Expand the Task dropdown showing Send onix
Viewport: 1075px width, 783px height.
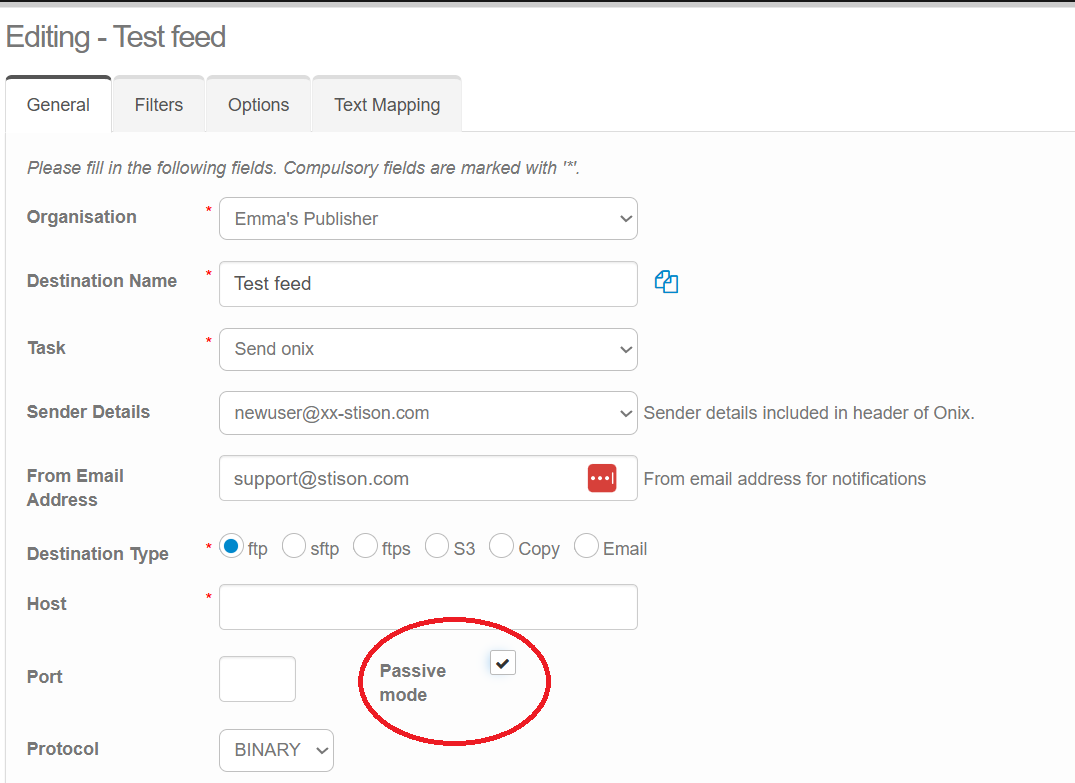[x=427, y=349]
